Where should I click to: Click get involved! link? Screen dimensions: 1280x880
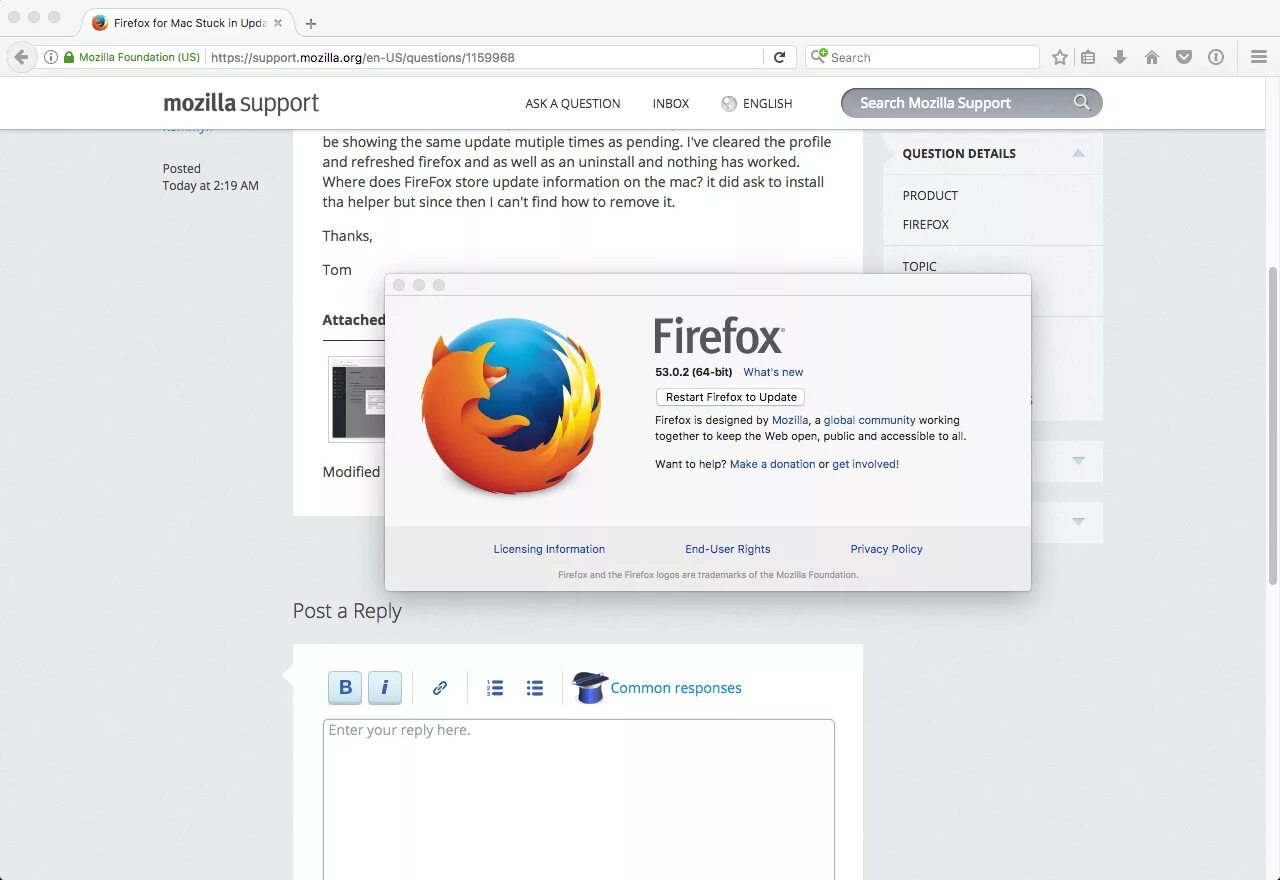pyautogui.click(x=865, y=464)
